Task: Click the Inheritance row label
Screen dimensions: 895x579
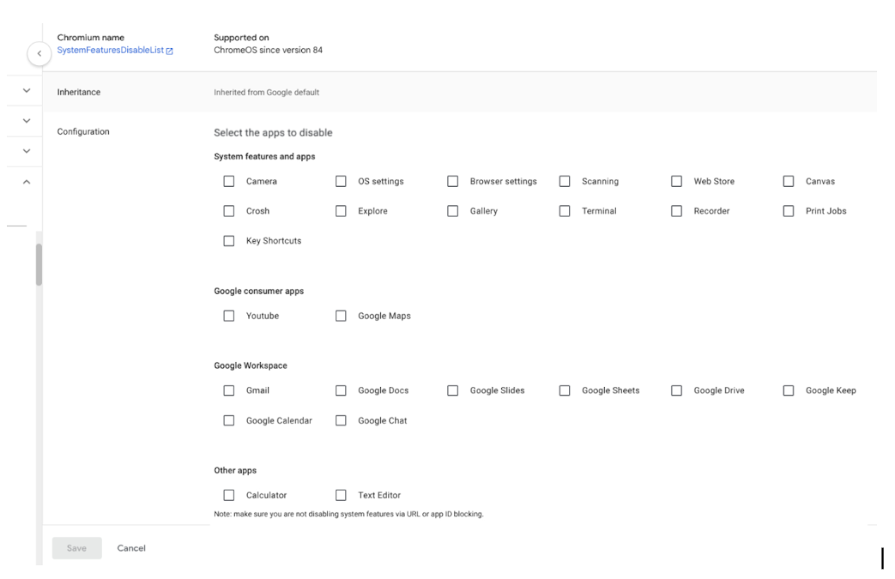Action: (x=79, y=92)
